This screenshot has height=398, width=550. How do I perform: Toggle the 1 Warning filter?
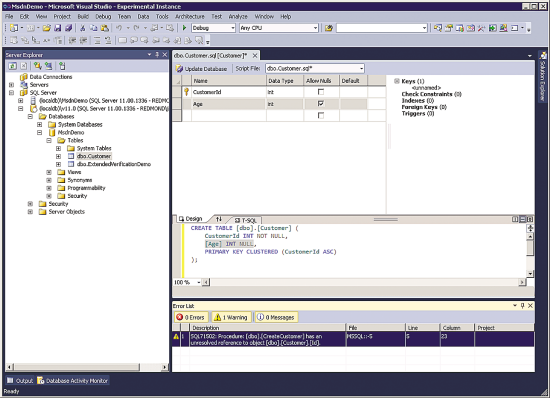tap(232, 317)
